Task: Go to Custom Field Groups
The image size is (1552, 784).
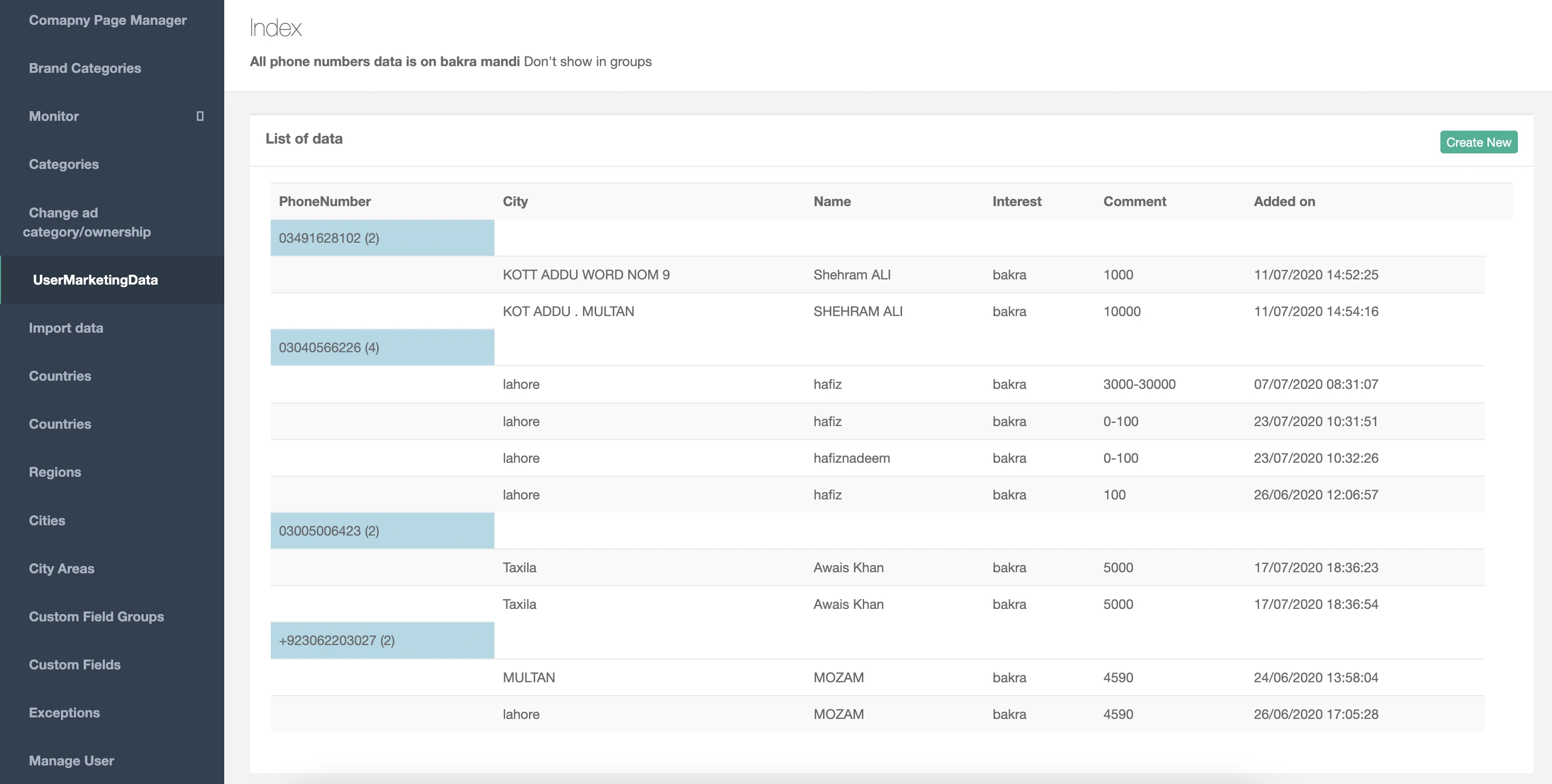Action: point(97,617)
